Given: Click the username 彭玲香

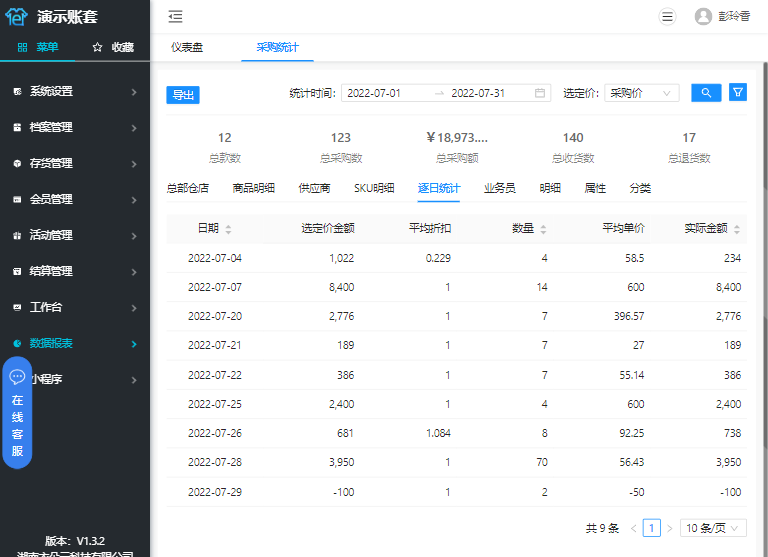Looking at the screenshot, I should click(734, 17).
